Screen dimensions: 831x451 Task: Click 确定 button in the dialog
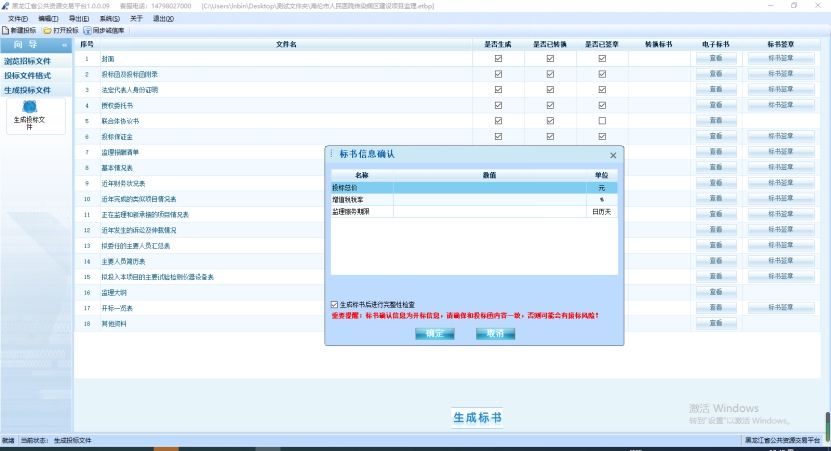click(x=434, y=333)
